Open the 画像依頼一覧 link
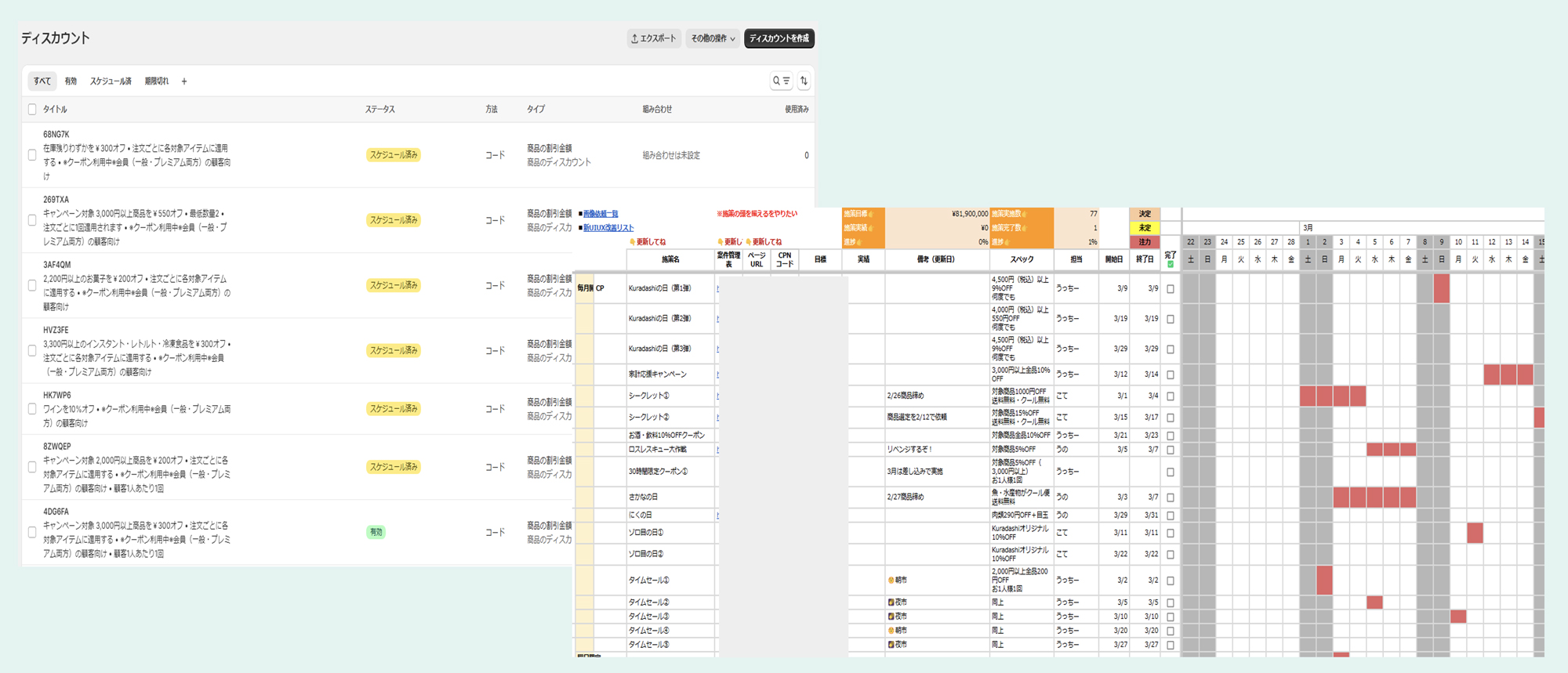This screenshot has height=673, width=1568. pyautogui.click(x=601, y=214)
